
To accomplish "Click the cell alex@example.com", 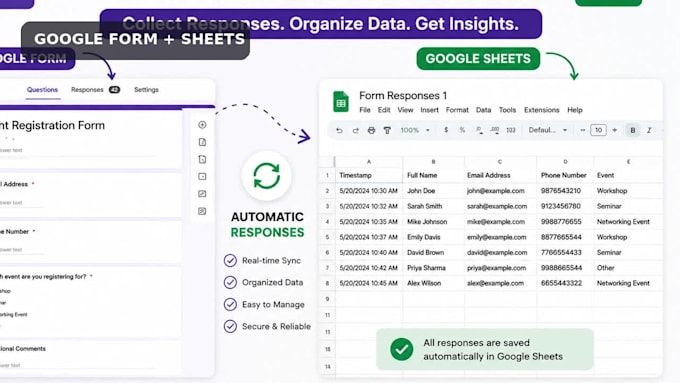I will tap(500, 283).
